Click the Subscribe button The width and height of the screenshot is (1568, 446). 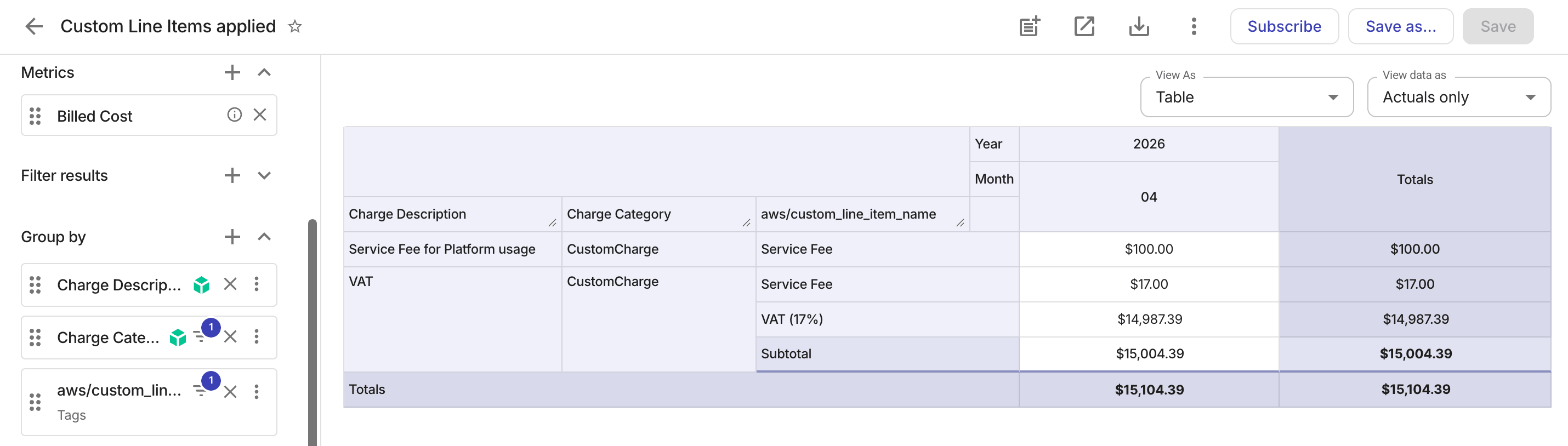tap(1285, 26)
